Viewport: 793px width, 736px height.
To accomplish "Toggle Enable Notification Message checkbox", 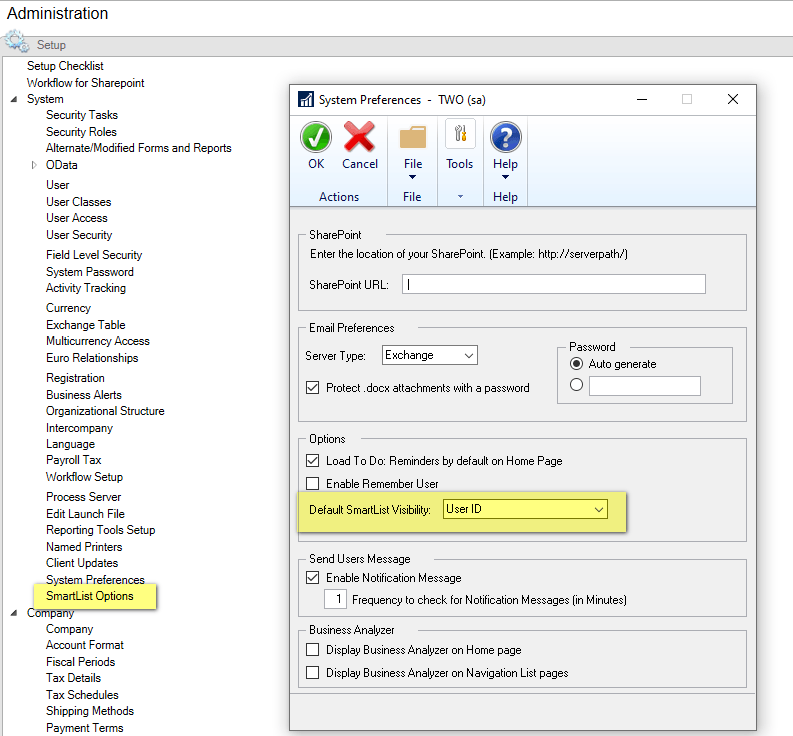I will point(313,578).
